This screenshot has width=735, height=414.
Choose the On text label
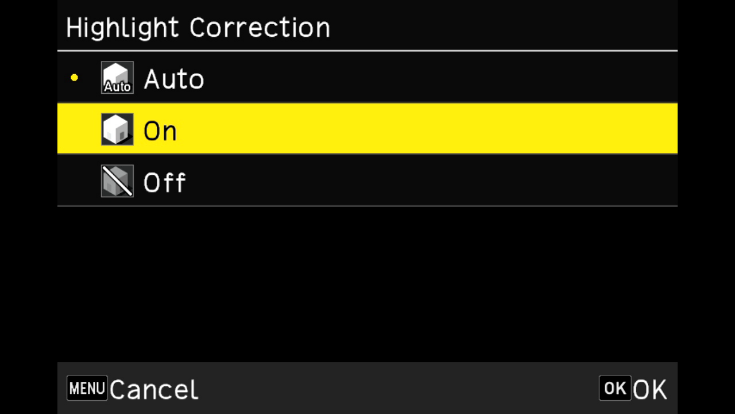pyautogui.click(x=160, y=130)
